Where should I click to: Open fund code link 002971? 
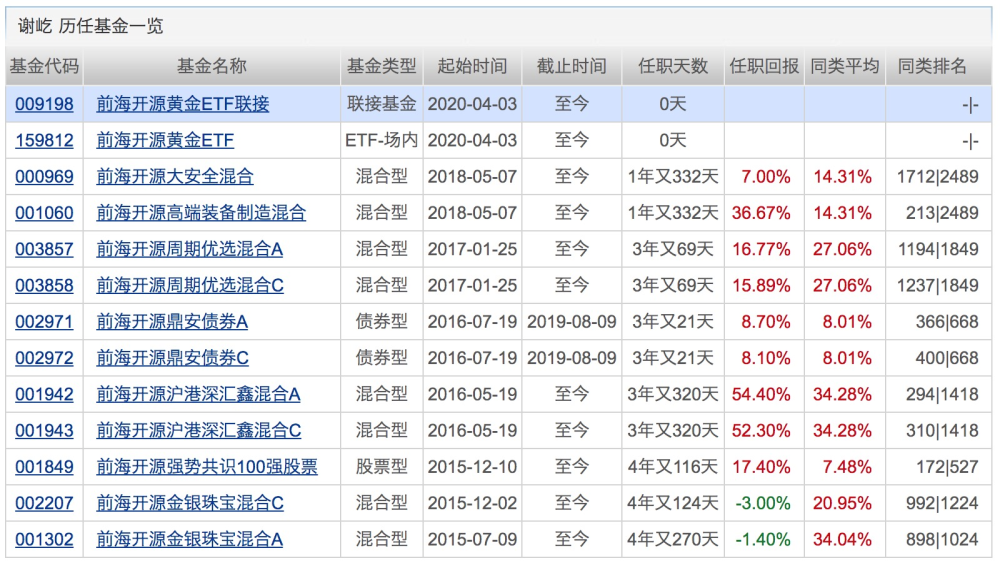[44, 322]
